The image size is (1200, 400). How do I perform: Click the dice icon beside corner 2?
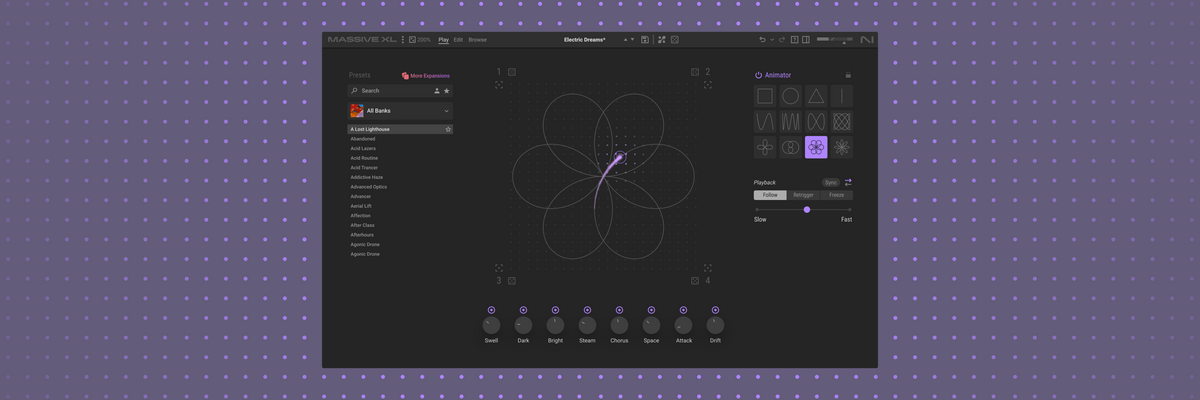tap(695, 72)
